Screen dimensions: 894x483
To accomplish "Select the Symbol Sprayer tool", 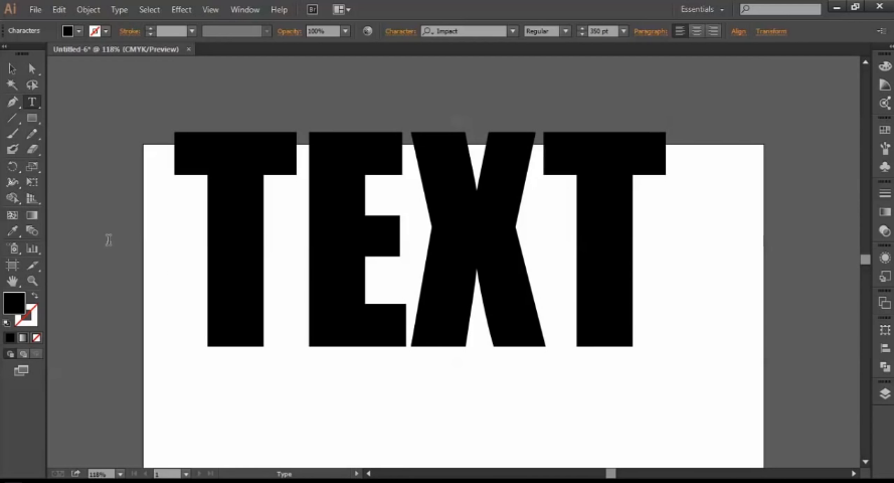I will click(x=12, y=249).
